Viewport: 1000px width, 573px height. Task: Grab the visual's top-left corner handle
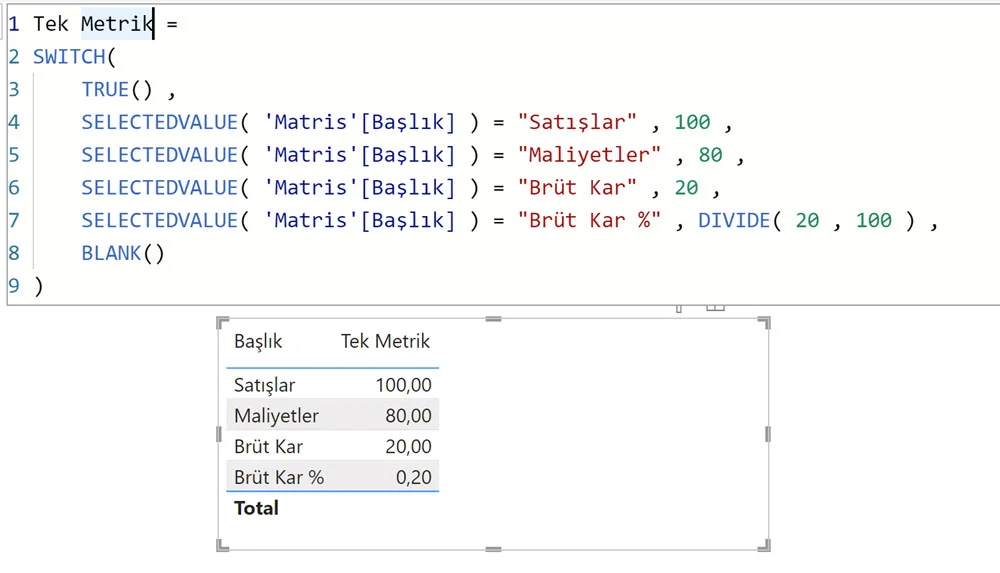[x=222, y=322]
